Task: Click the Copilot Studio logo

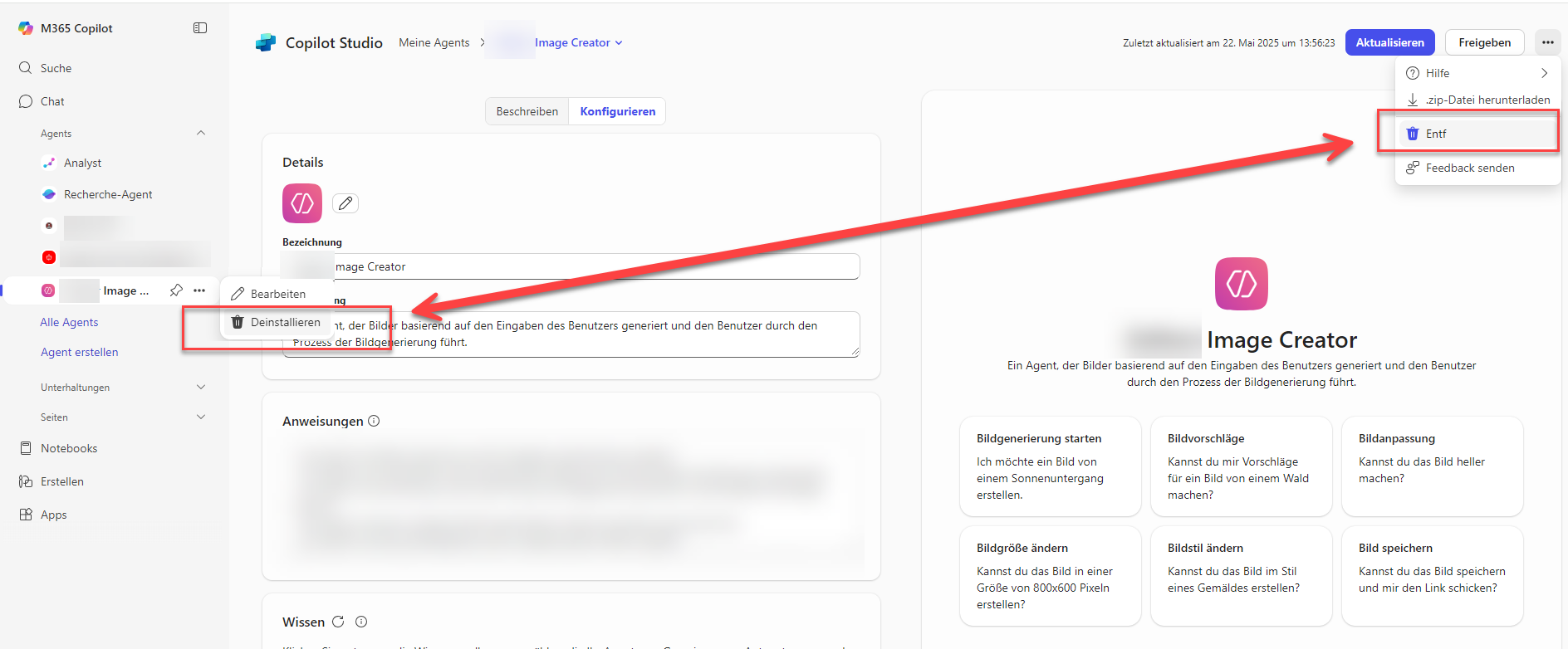Action: 266,42
